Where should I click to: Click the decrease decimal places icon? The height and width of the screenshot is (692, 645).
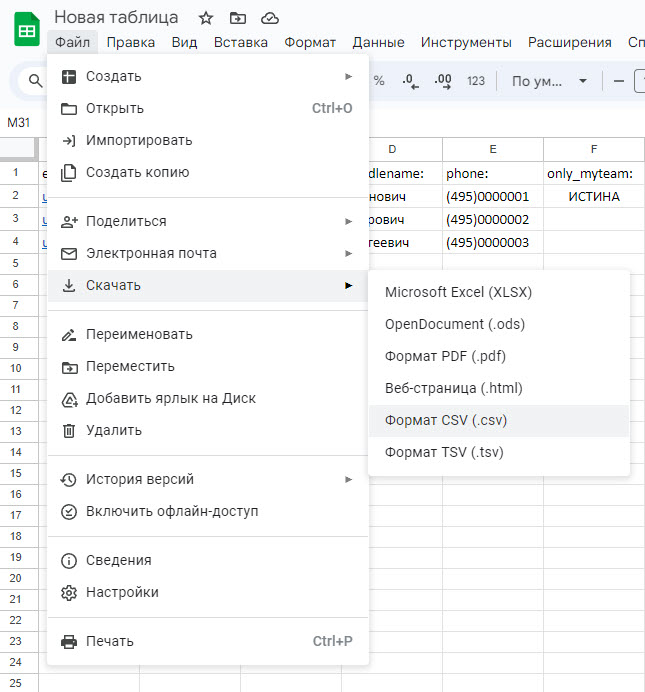[409, 81]
